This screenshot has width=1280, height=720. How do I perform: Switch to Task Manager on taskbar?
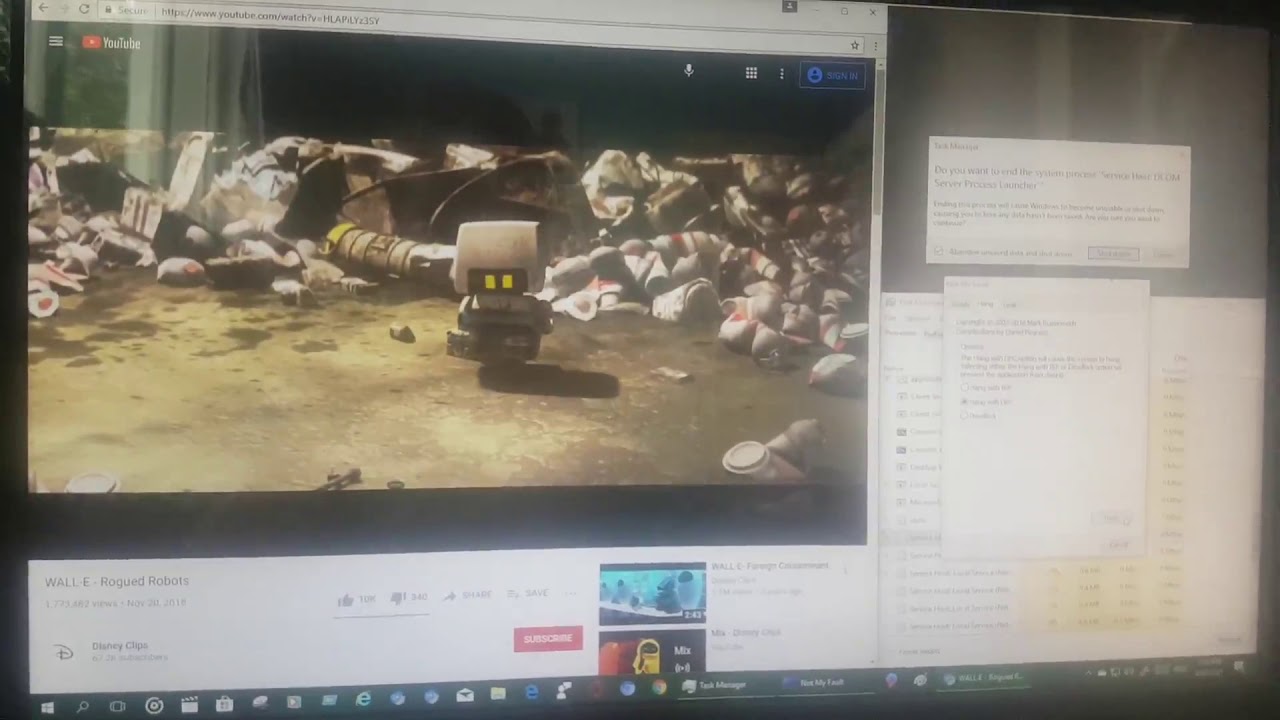714,686
